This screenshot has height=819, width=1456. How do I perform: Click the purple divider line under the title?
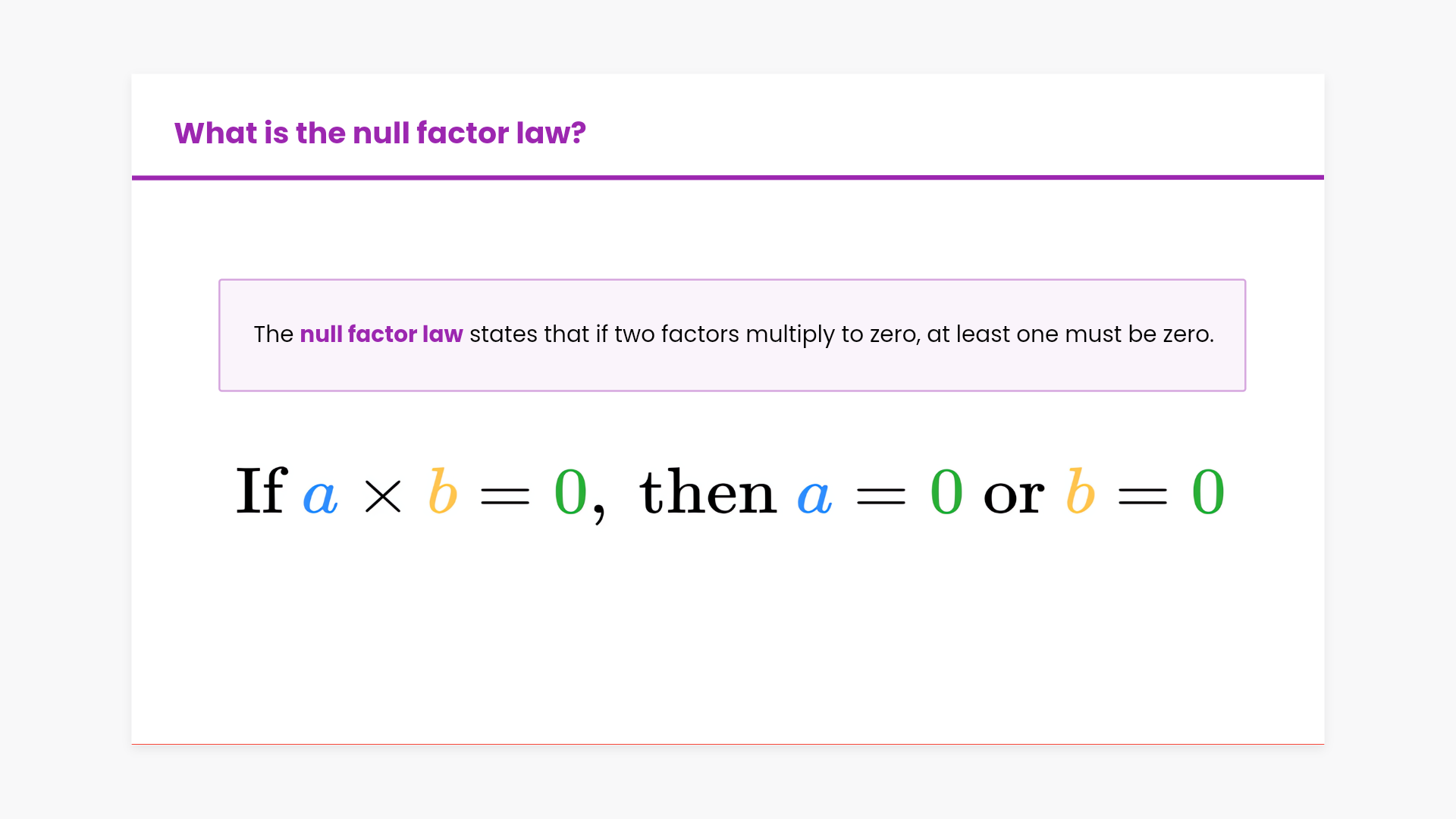pos(728,177)
